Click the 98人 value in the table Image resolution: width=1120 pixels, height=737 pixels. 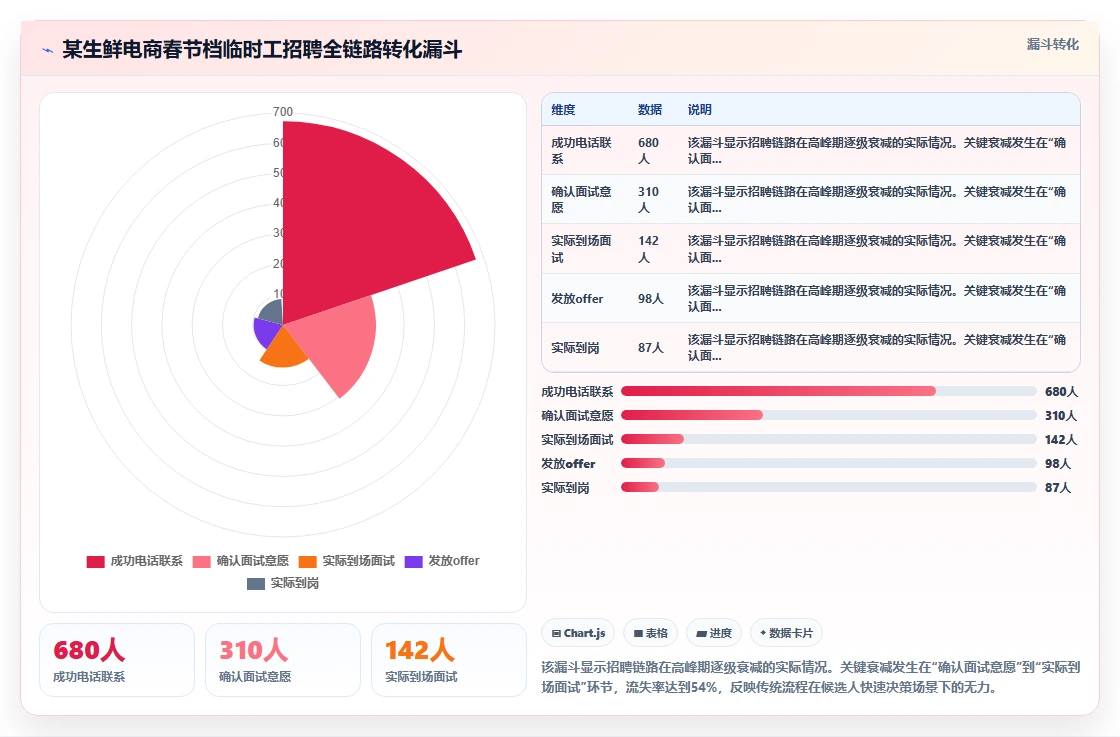pyautogui.click(x=651, y=299)
